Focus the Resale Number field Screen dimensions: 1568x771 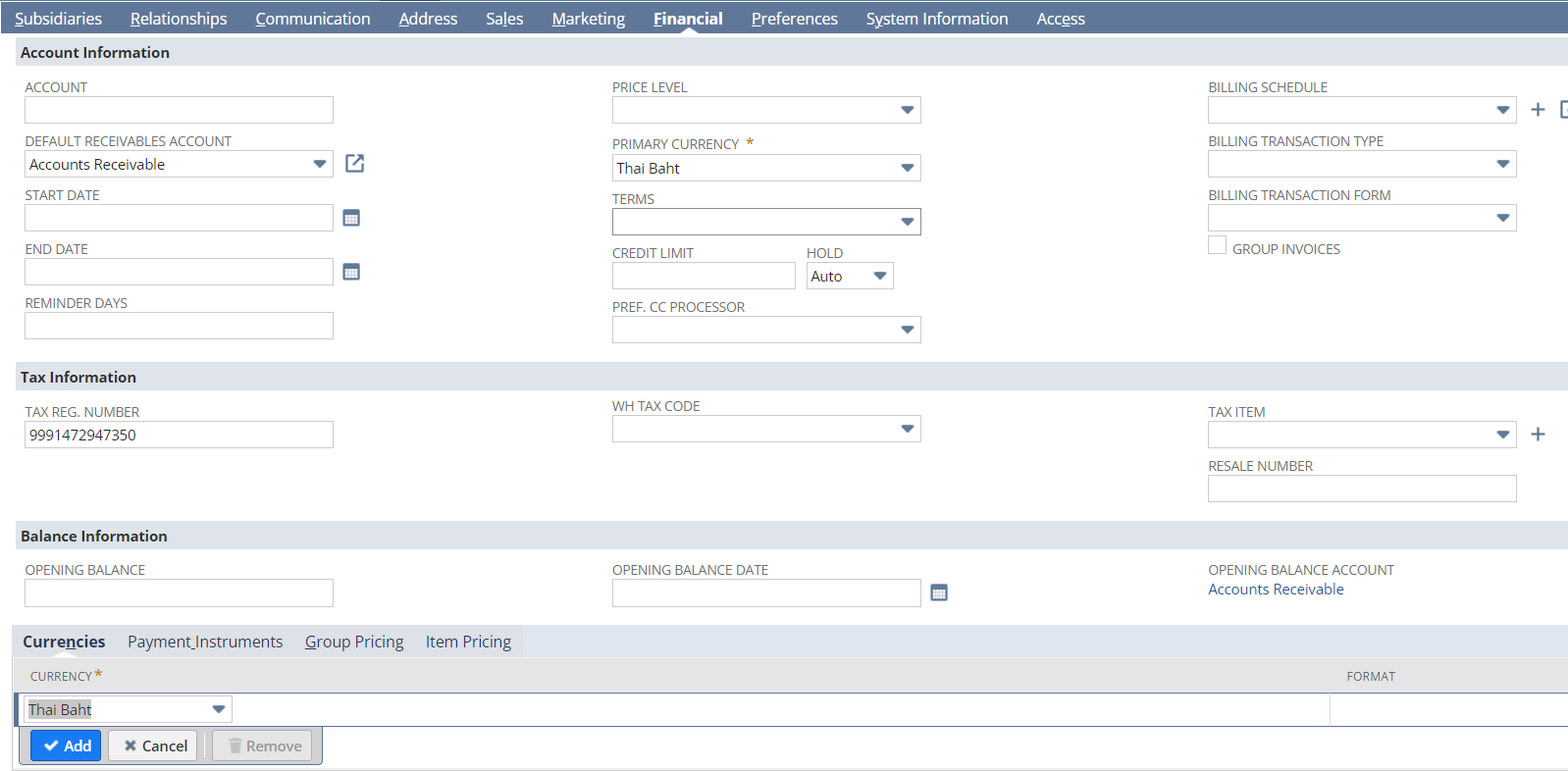(x=1362, y=488)
